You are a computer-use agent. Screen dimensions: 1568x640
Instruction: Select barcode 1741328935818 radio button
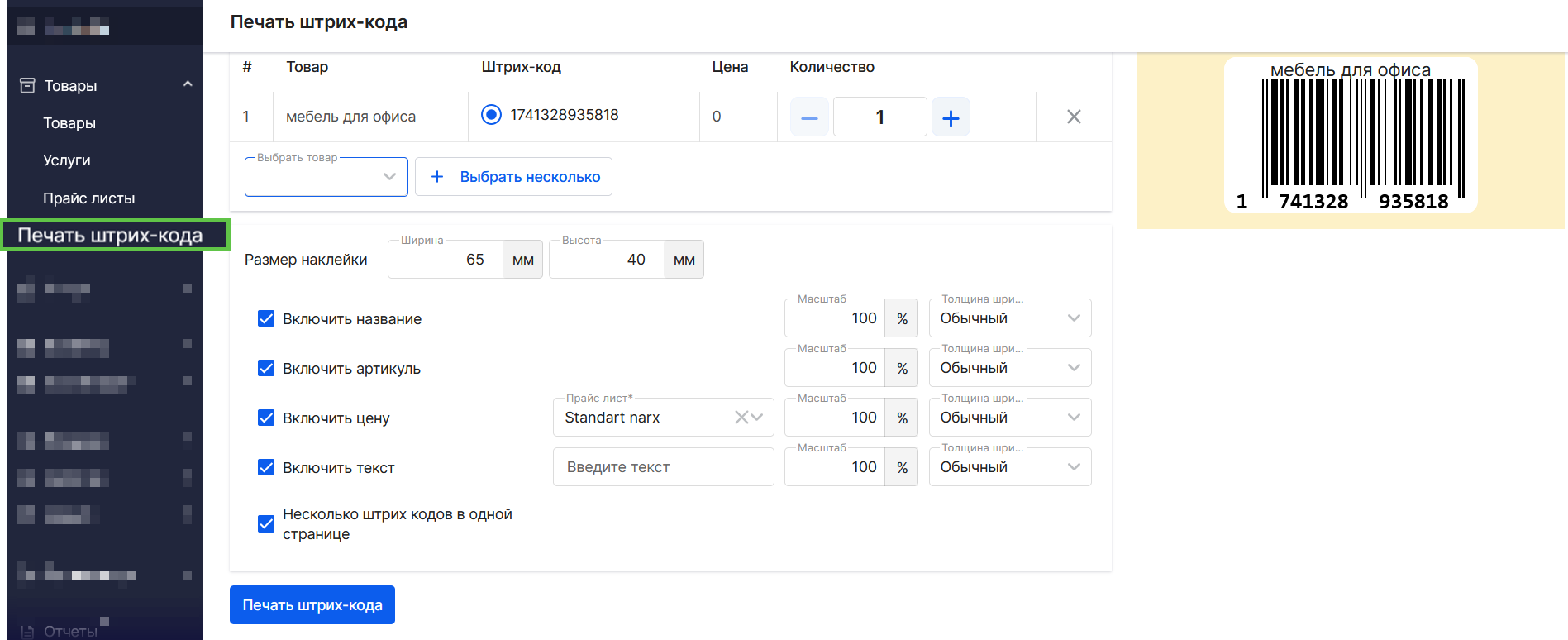point(491,115)
